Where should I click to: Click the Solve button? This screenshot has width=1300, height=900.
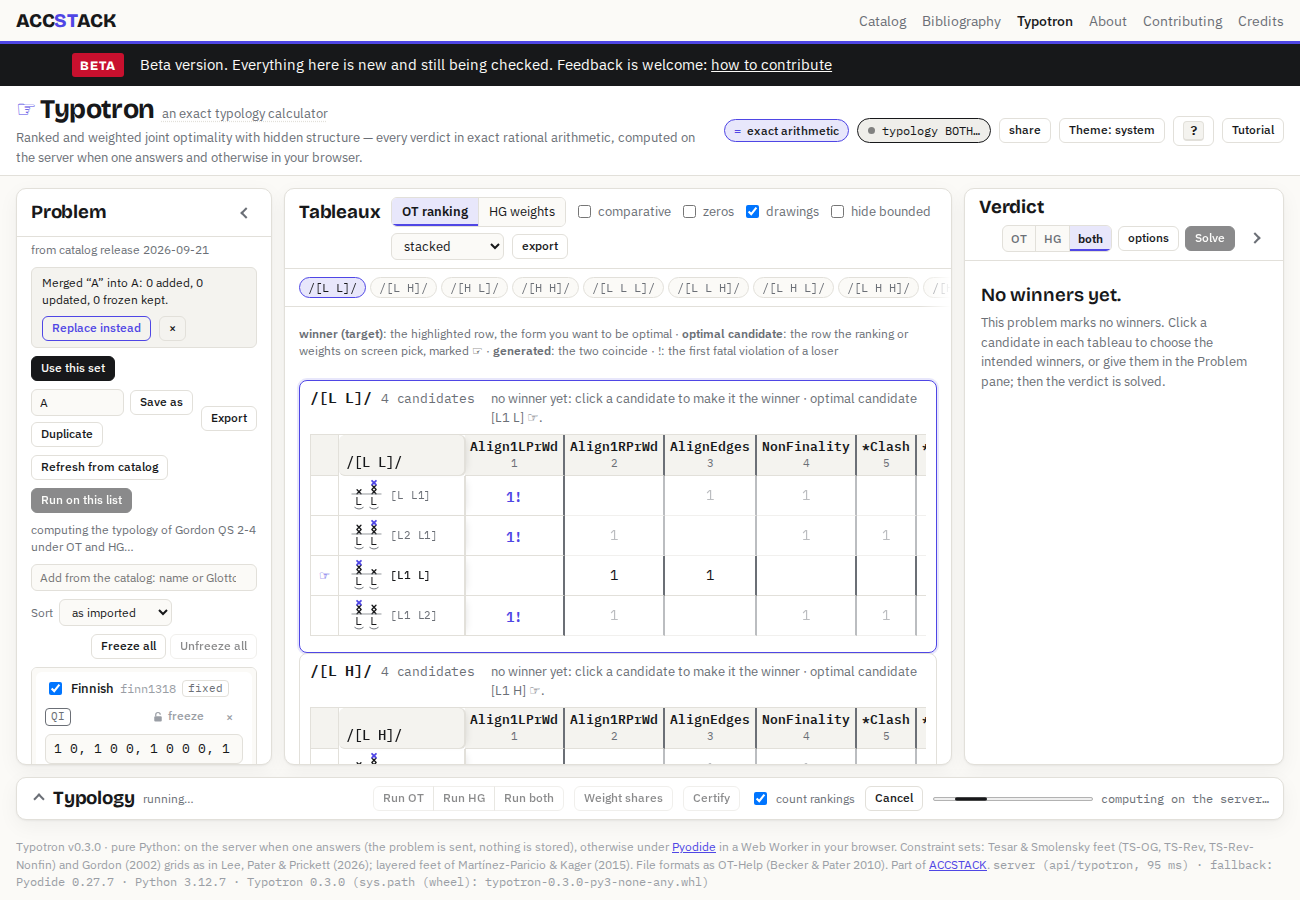(x=1210, y=238)
